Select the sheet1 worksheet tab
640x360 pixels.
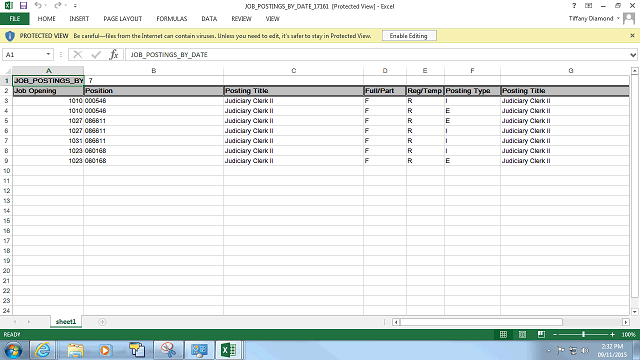pos(66,322)
